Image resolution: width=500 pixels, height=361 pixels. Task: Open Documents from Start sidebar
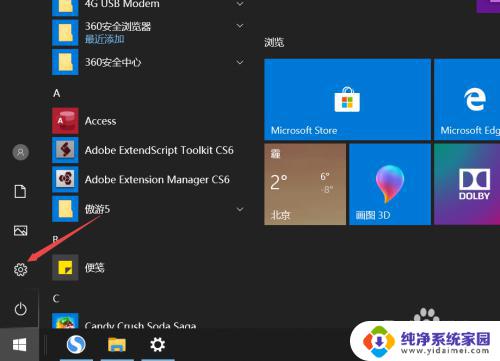[x=20, y=191]
